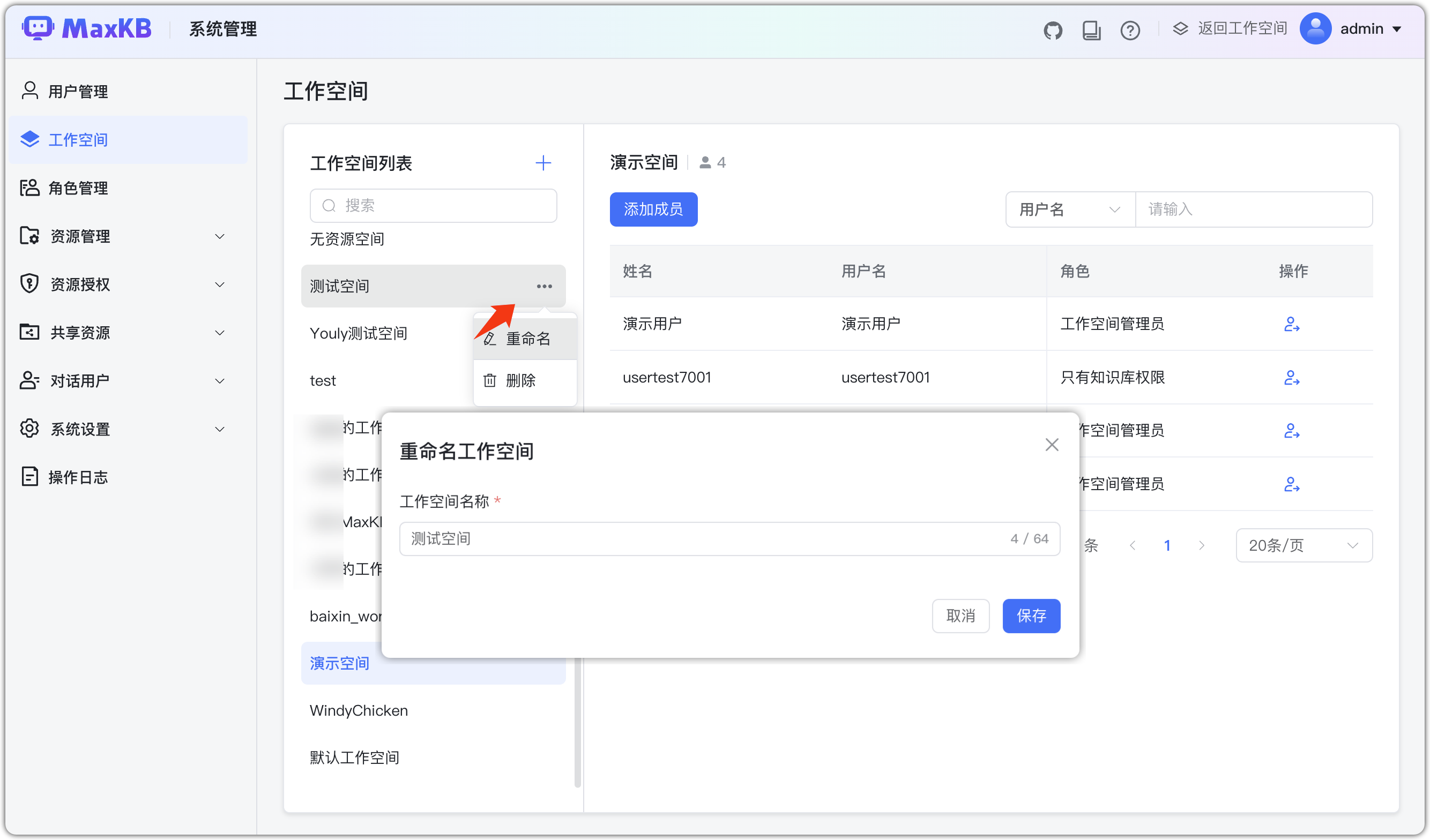The height and width of the screenshot is (840, 1430).
Task: Select 删除 from the context menu
Action: point(521,380)
